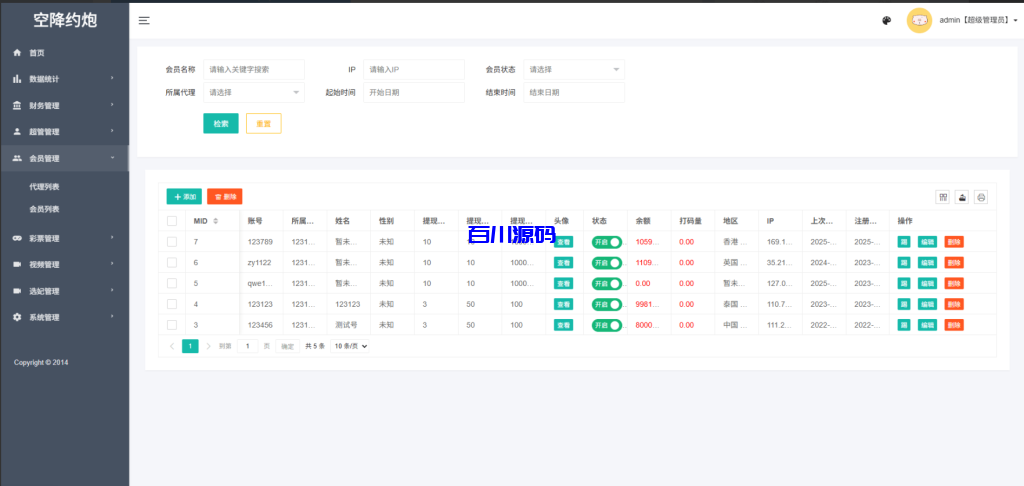Toggle the 开启 status switch for account 123789

[607, 242]
